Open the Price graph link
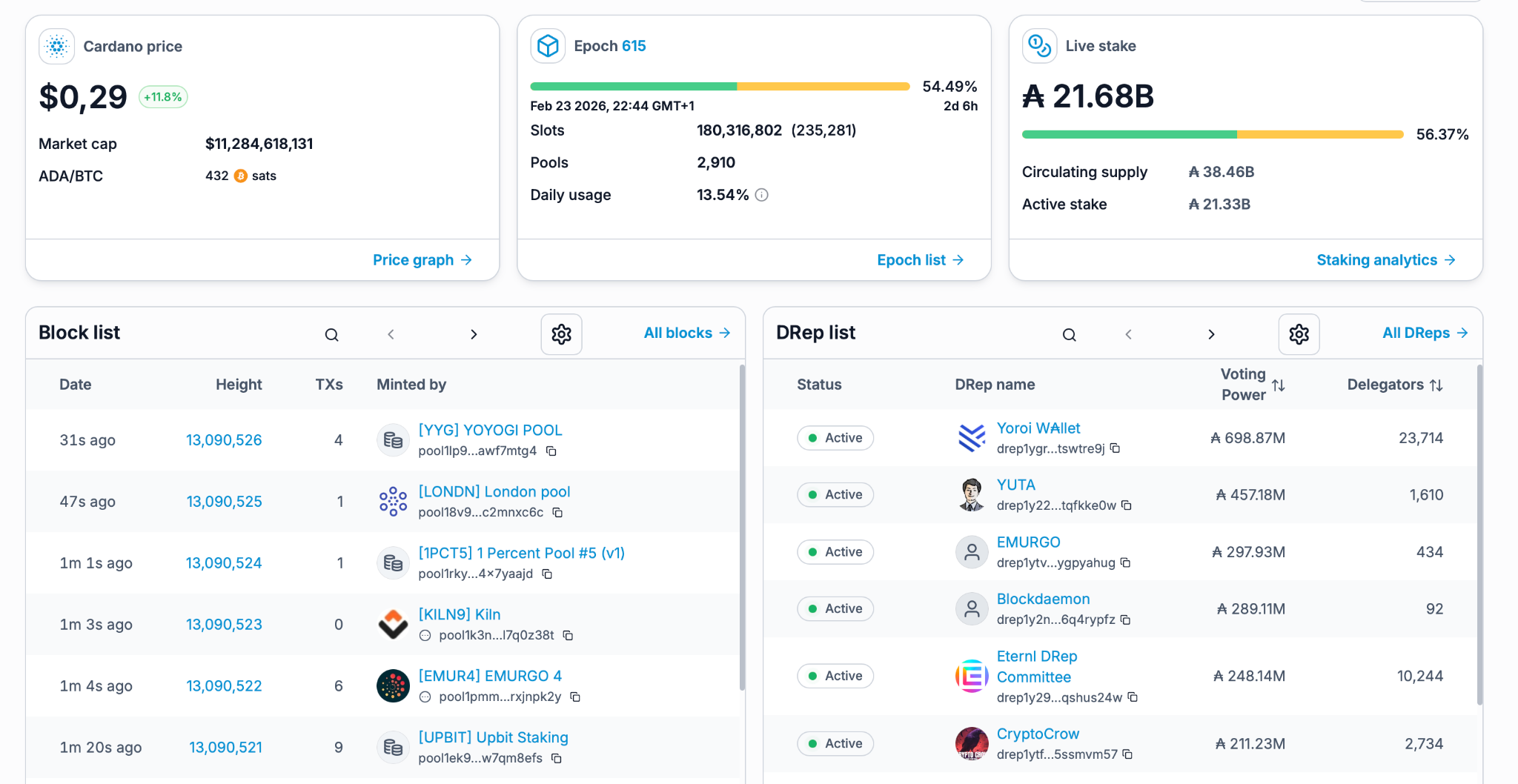Image resolution: width=1518 pixels, height=784 pixels. (x=422, y=260)
